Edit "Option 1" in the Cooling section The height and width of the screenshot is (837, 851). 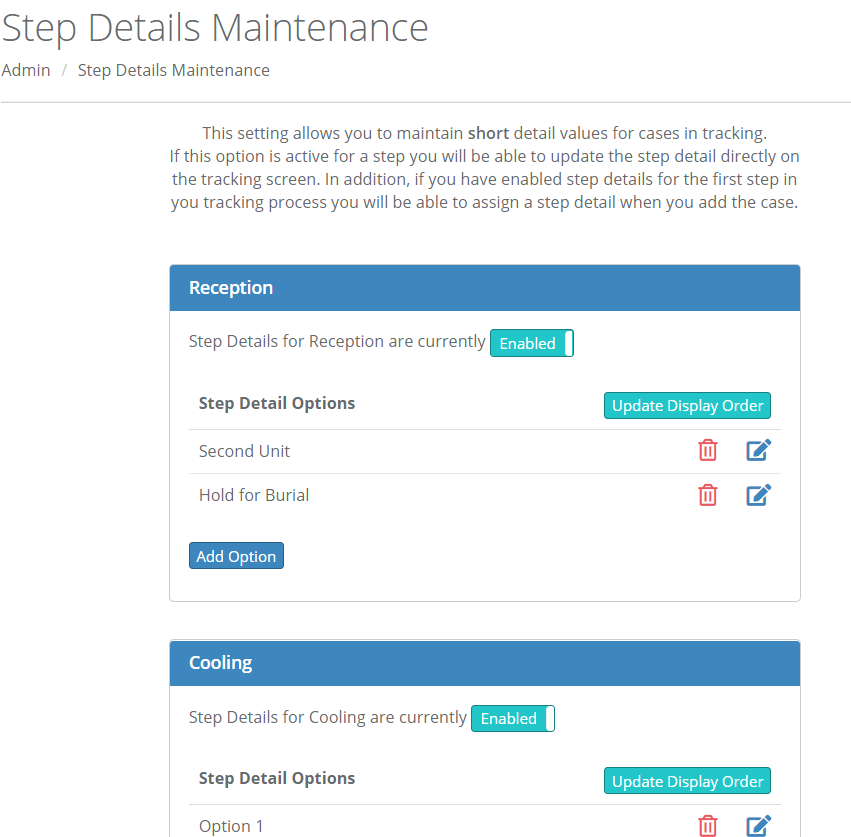click(x=758, y=825)
